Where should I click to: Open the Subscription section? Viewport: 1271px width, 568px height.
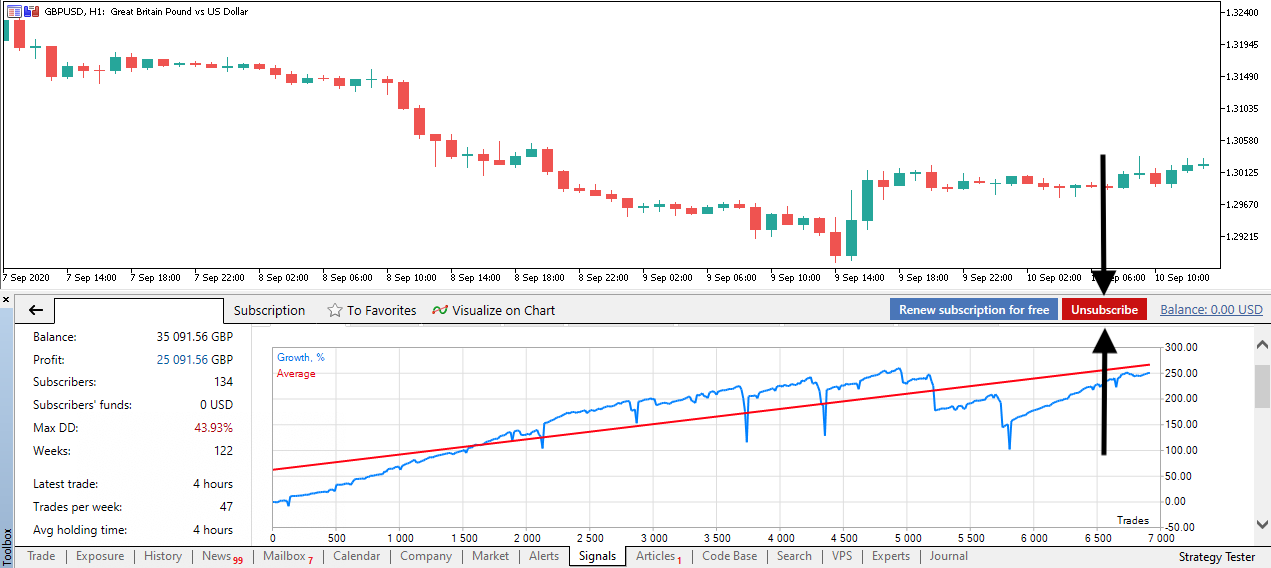[269, 310]
